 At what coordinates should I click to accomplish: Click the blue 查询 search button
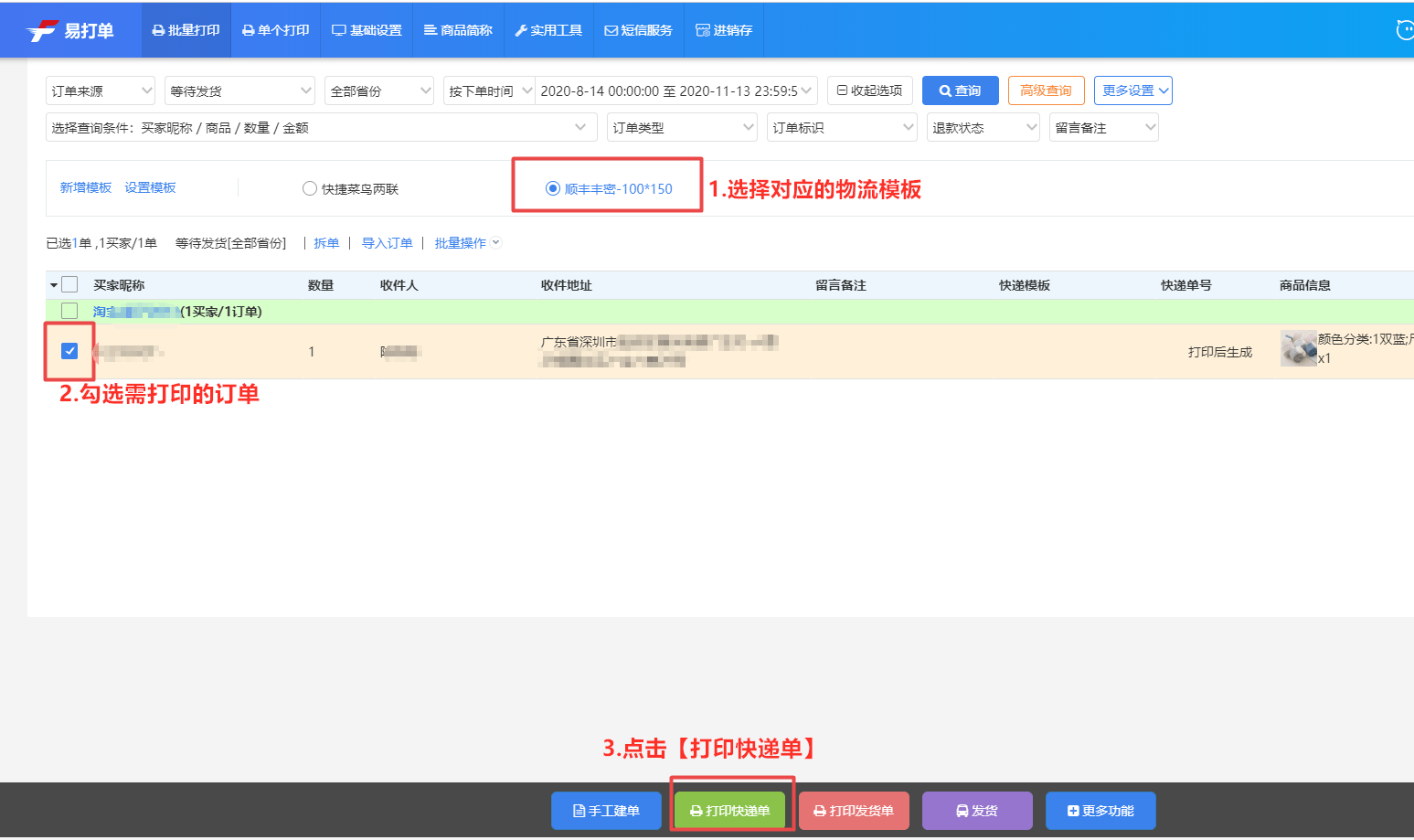(x=961, y=90)
